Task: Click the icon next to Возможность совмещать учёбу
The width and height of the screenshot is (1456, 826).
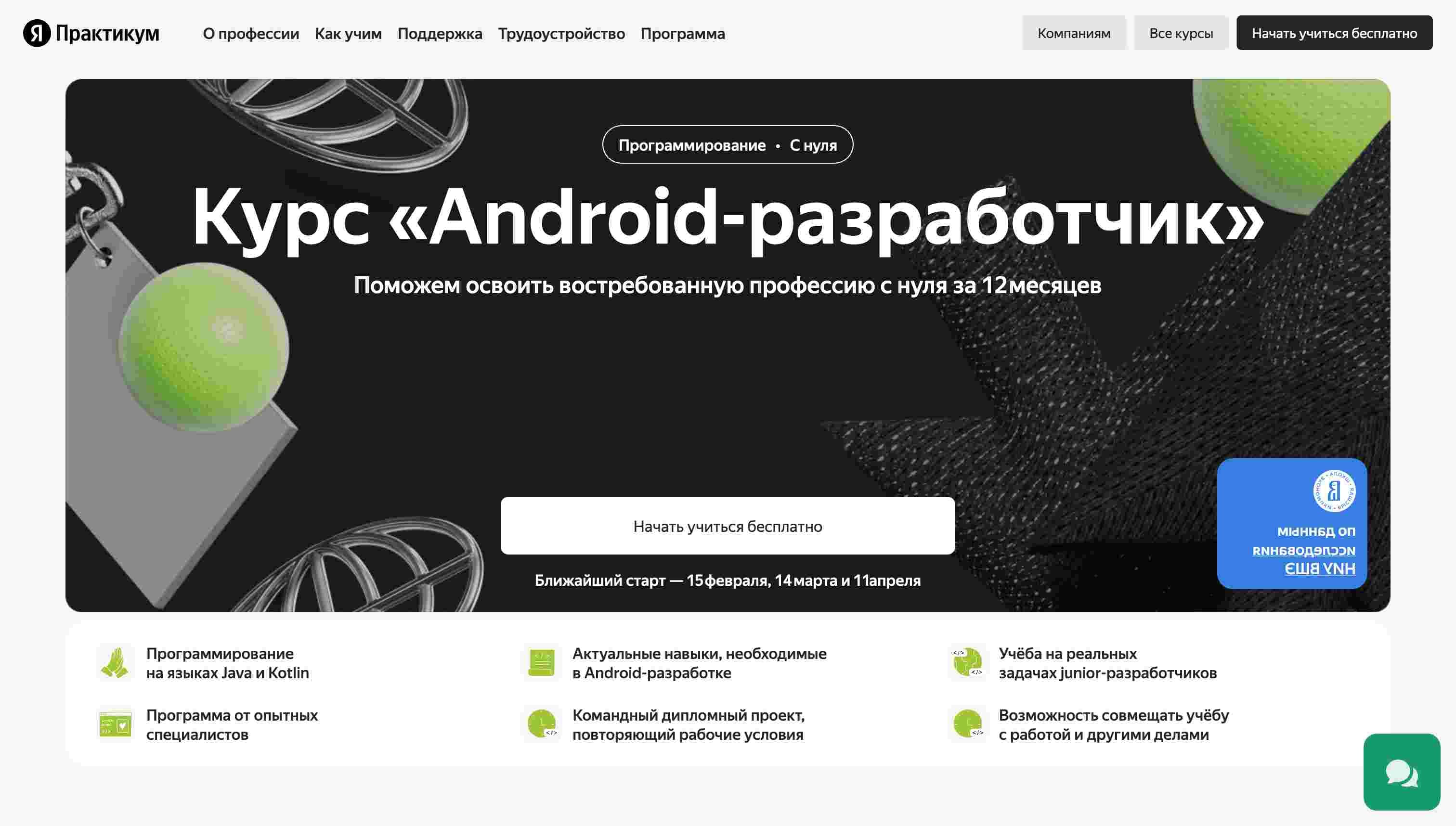Action: (967, 724)
